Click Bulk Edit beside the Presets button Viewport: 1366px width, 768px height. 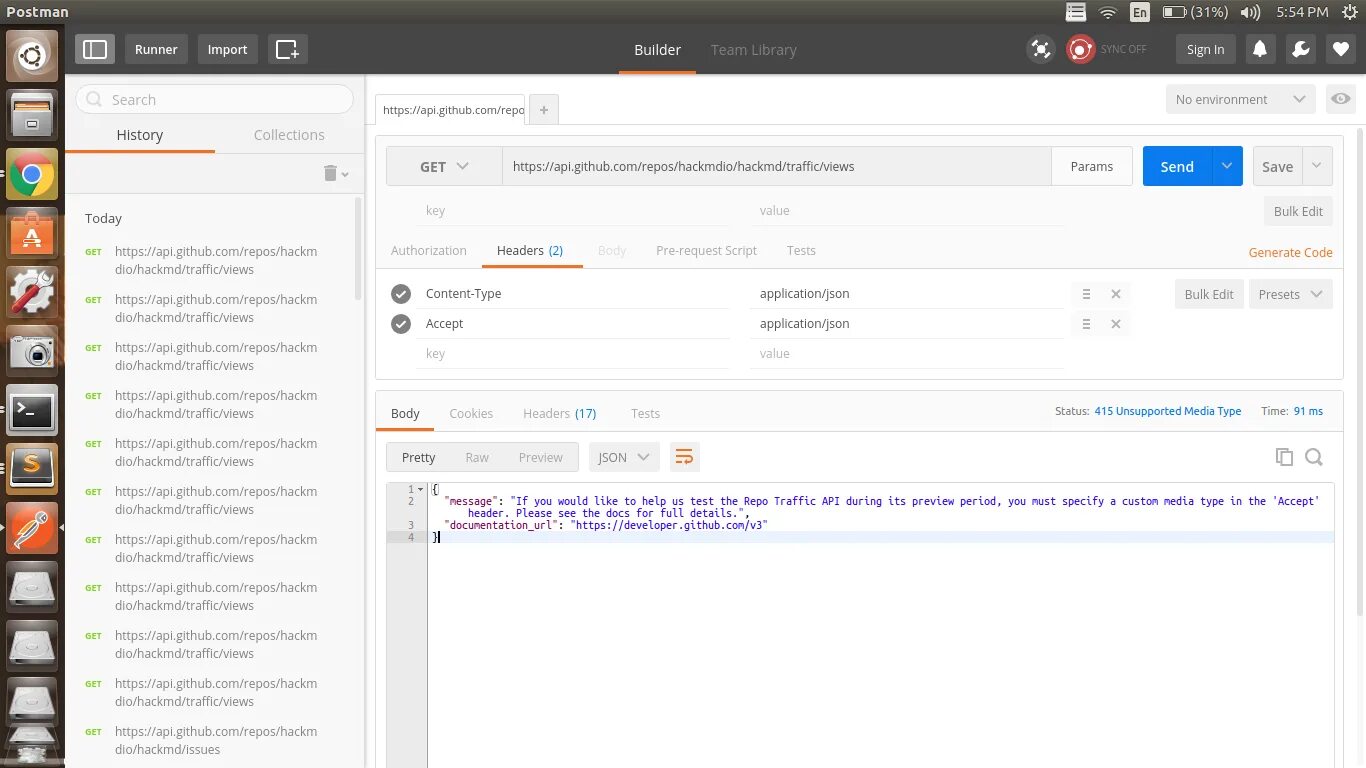1209,294
